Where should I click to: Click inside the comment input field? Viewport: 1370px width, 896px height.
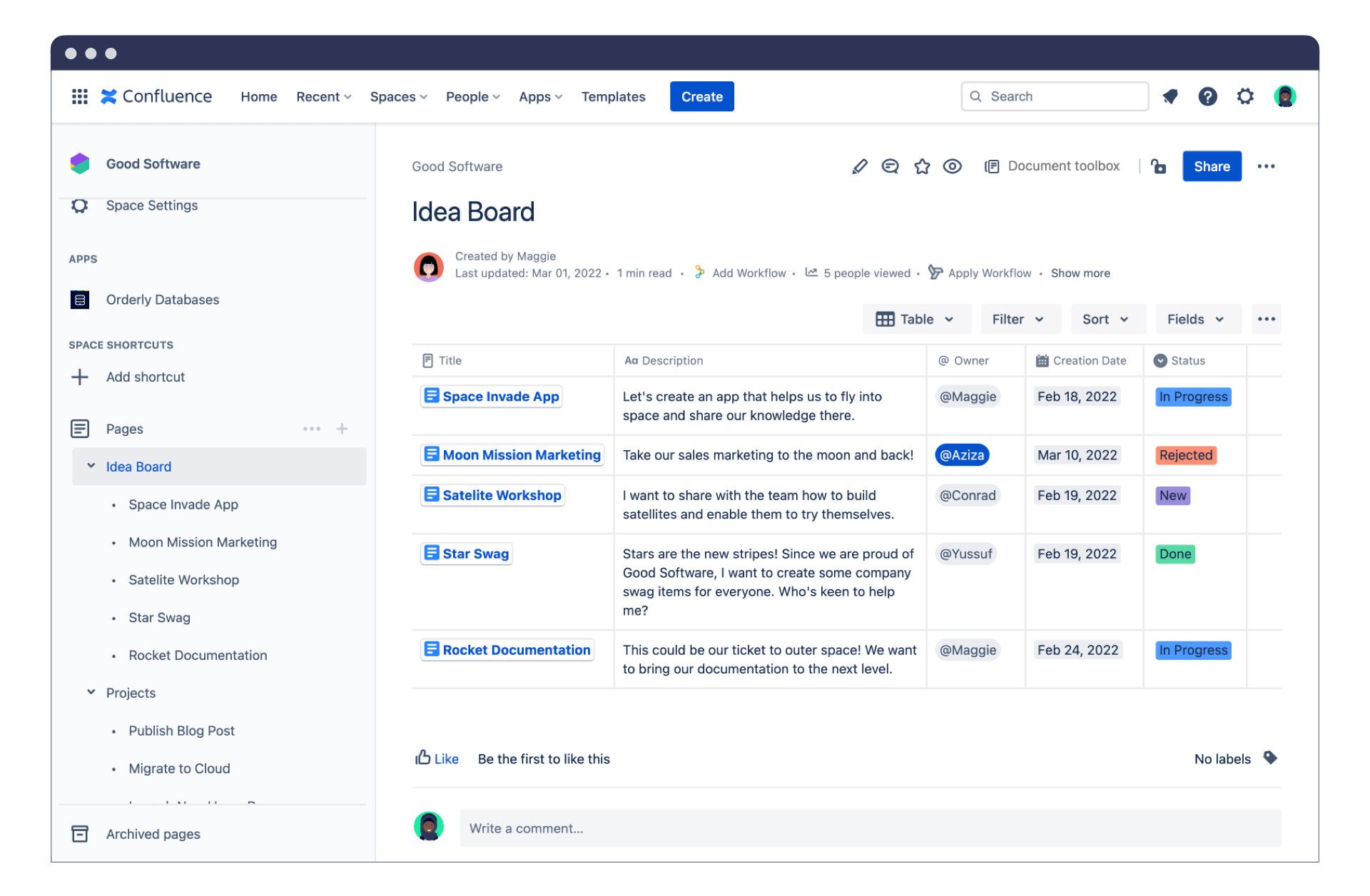[x=714, y=828]
